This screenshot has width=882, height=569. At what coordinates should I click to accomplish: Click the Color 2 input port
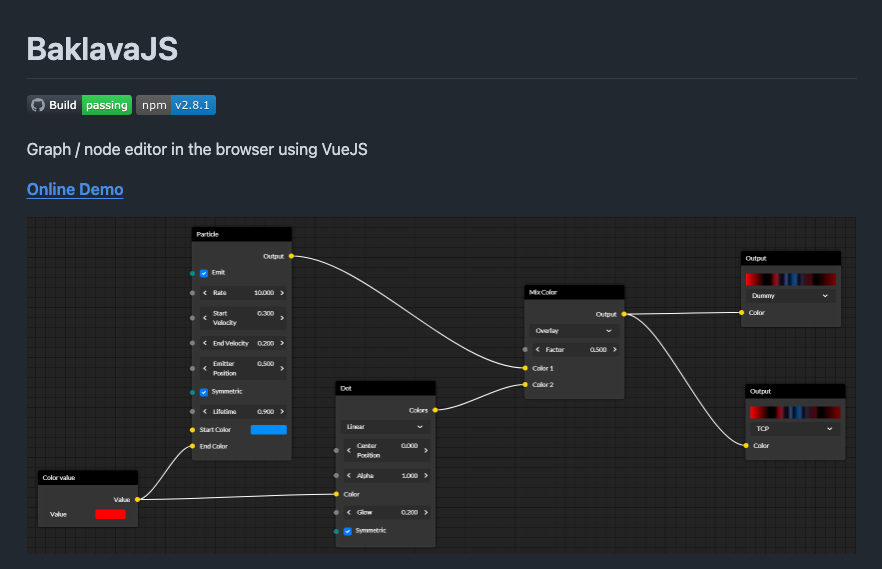525,385
